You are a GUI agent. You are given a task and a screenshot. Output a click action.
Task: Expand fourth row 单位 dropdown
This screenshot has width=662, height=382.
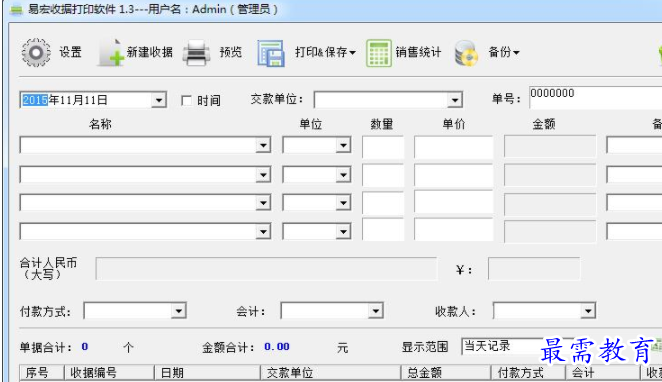(x=343, y=232)
